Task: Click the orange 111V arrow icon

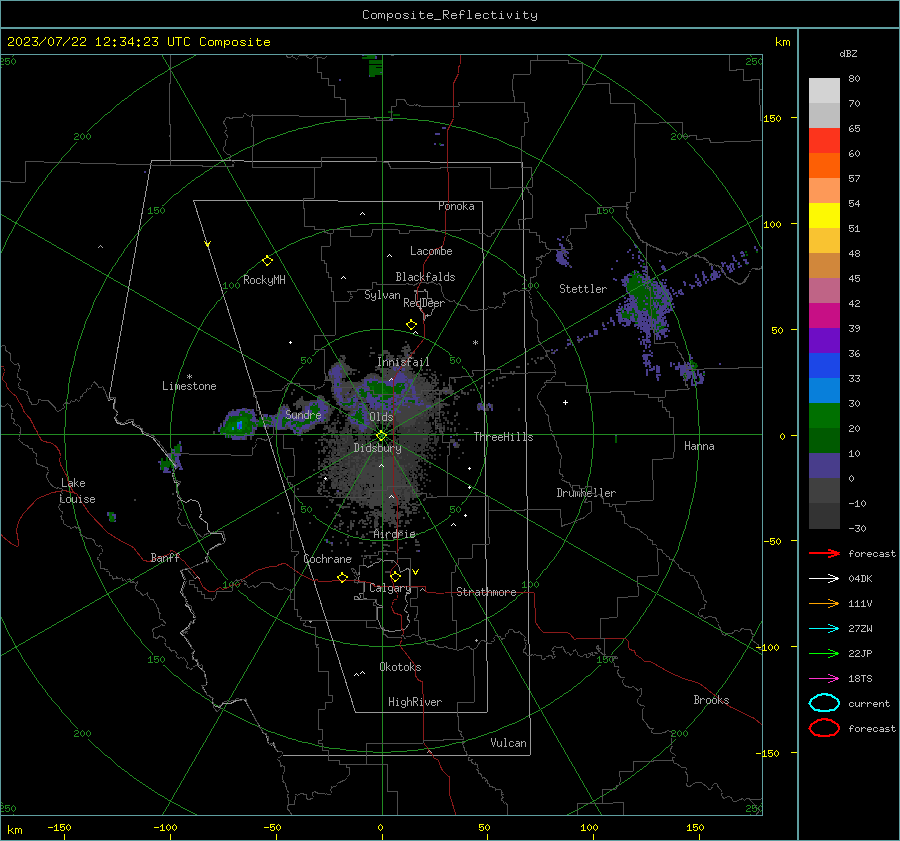Action: coord(824,603)
